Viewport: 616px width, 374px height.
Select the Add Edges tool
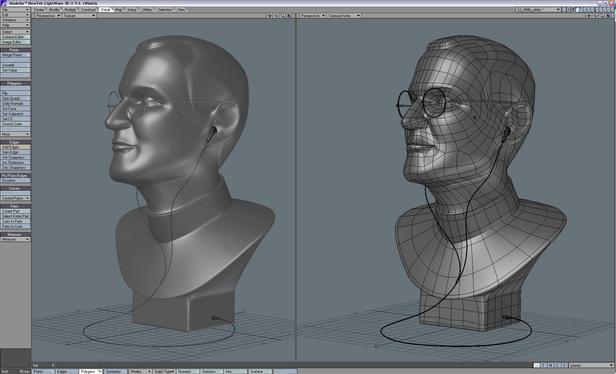click(15, 147)
